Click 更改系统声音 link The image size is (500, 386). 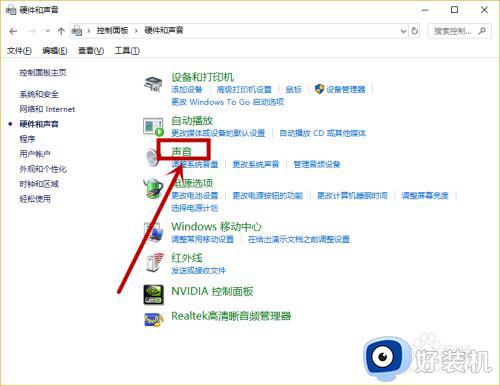[x=255, y=164]
